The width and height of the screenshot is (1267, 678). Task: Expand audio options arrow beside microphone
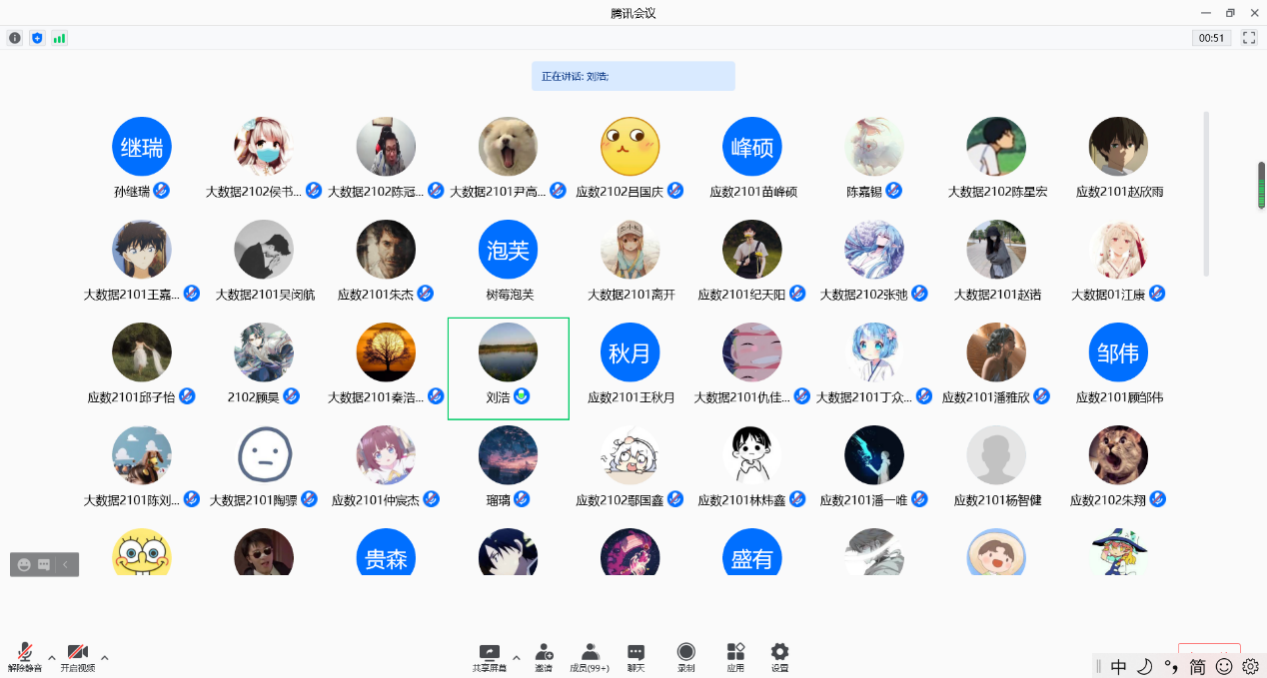tap(51, 657)
